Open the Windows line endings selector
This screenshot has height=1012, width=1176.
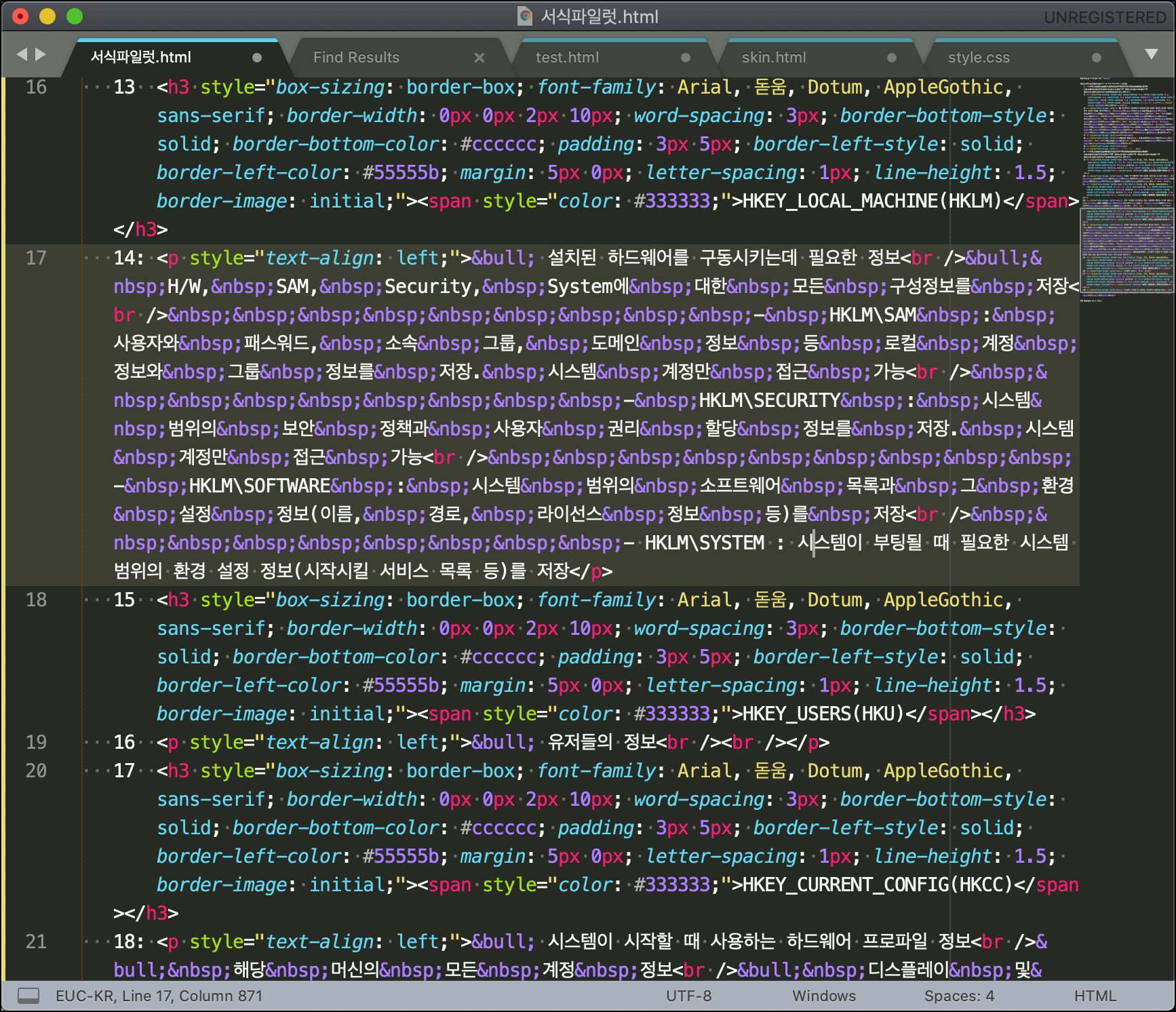(x=824, y=996)
